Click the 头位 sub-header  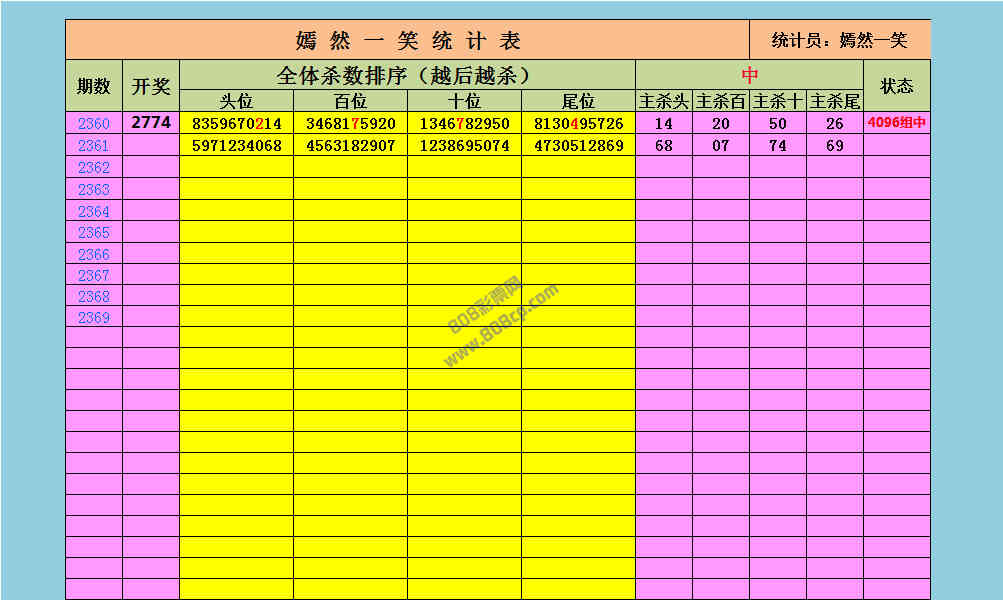236,101
